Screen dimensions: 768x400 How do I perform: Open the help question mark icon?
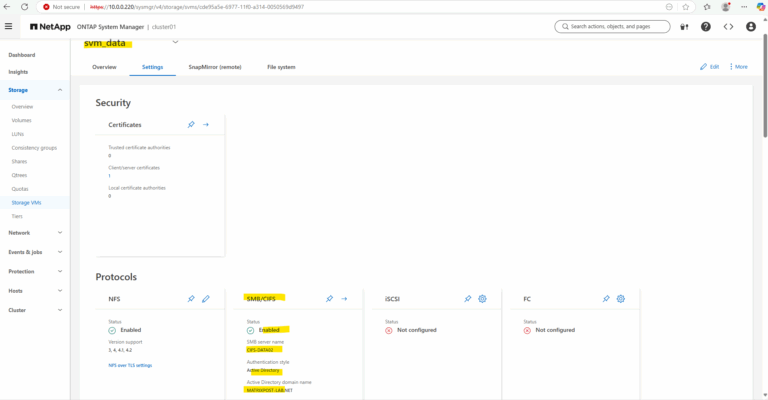(705, 26)
